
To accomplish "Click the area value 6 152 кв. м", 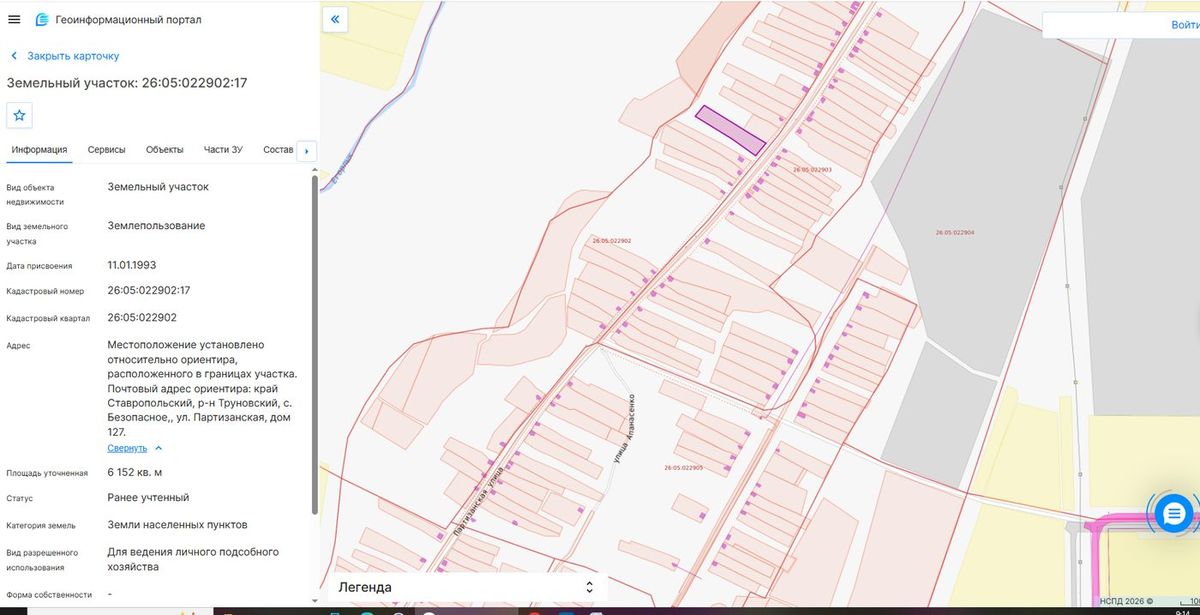I will coord(135,472).
